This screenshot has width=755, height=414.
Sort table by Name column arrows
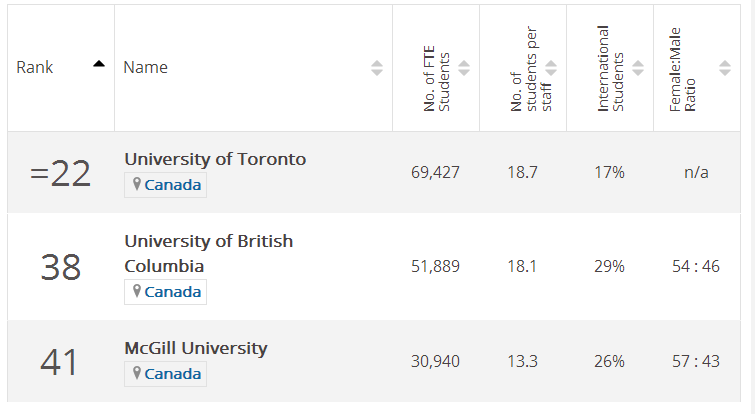click(377, 68)
